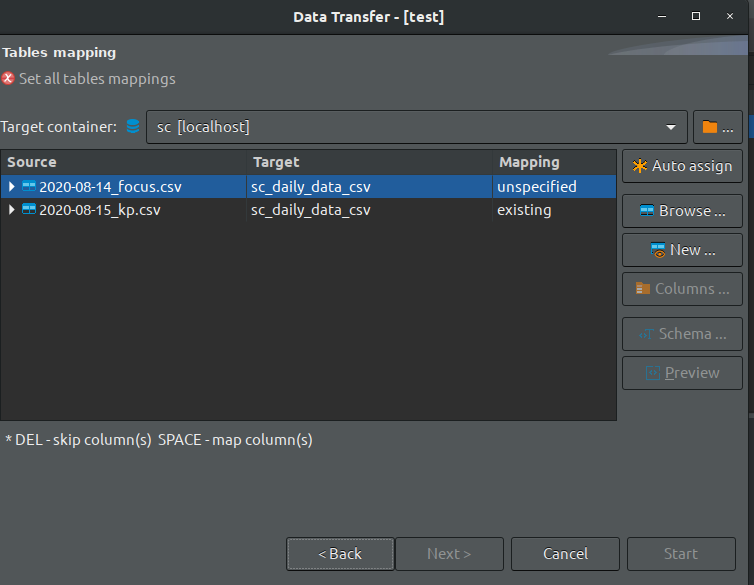Click the disabled Columns... button
Screen dimensions: 754x585
[x=682, y=289]
